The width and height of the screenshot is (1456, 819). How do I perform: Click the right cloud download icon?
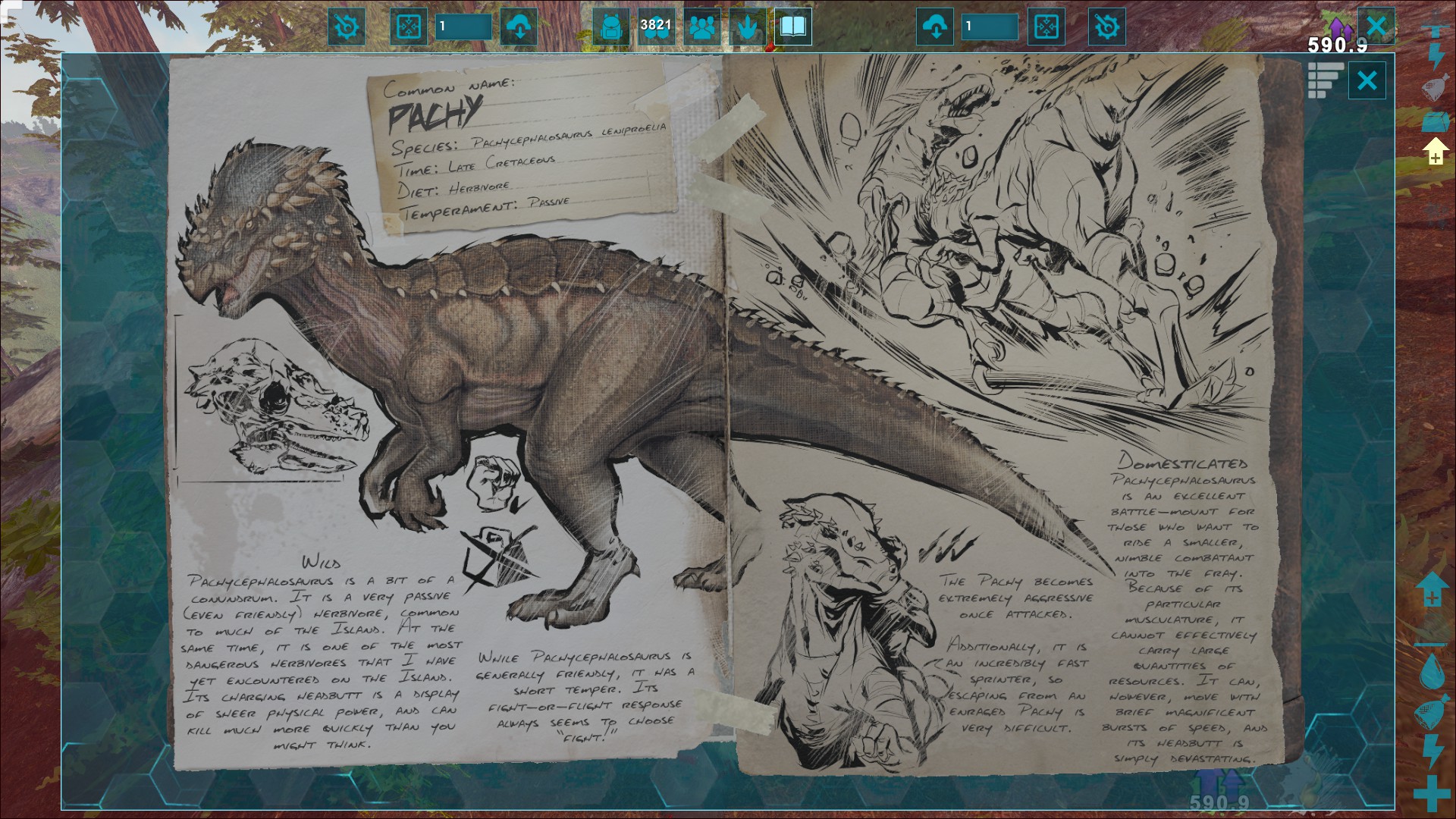point(935,27)
